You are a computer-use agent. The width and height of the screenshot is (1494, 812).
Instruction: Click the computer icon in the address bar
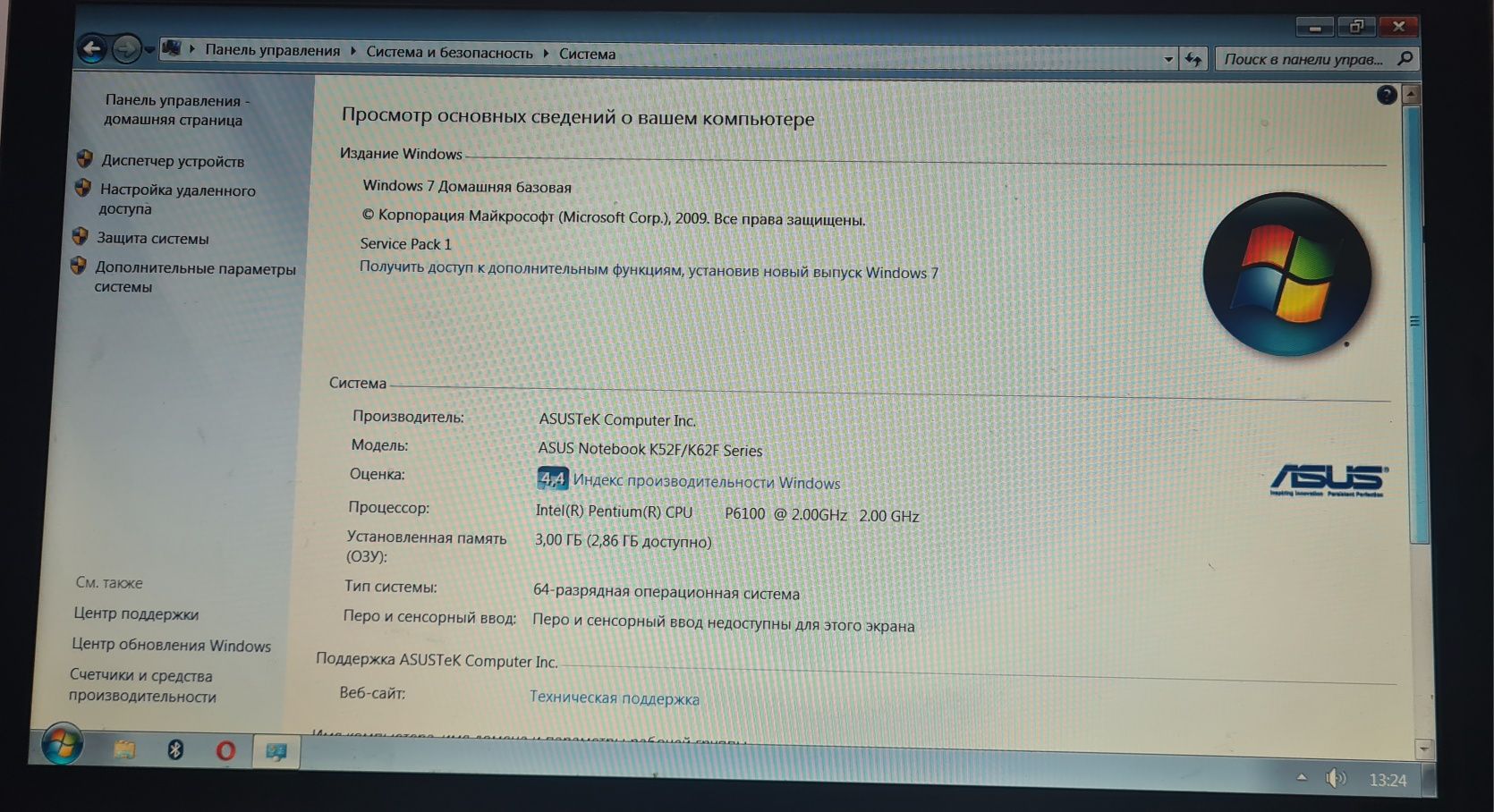tap(172, 48)
